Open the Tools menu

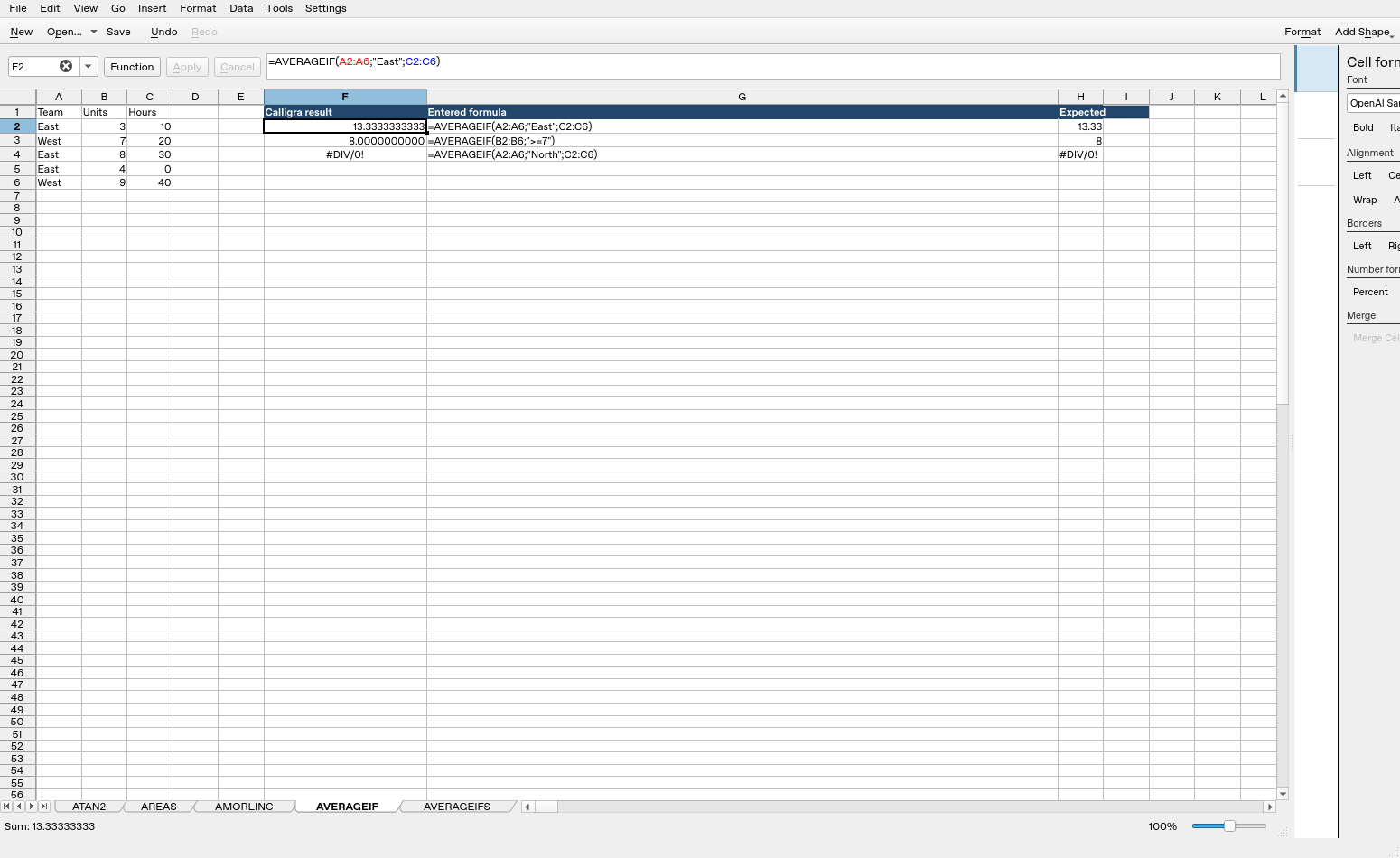[x=279, y=8]
